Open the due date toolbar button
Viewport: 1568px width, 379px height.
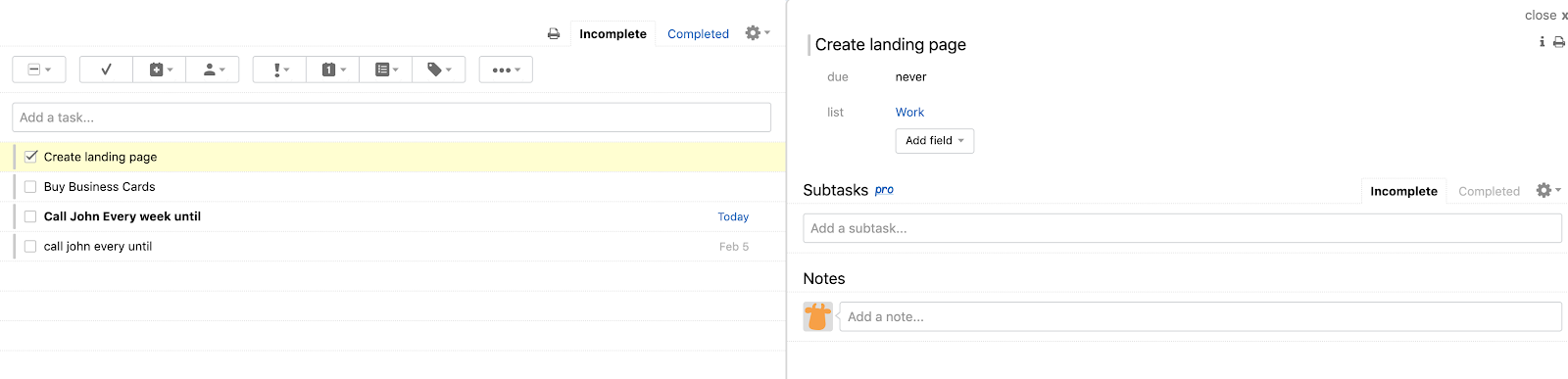tap(333, 70)
